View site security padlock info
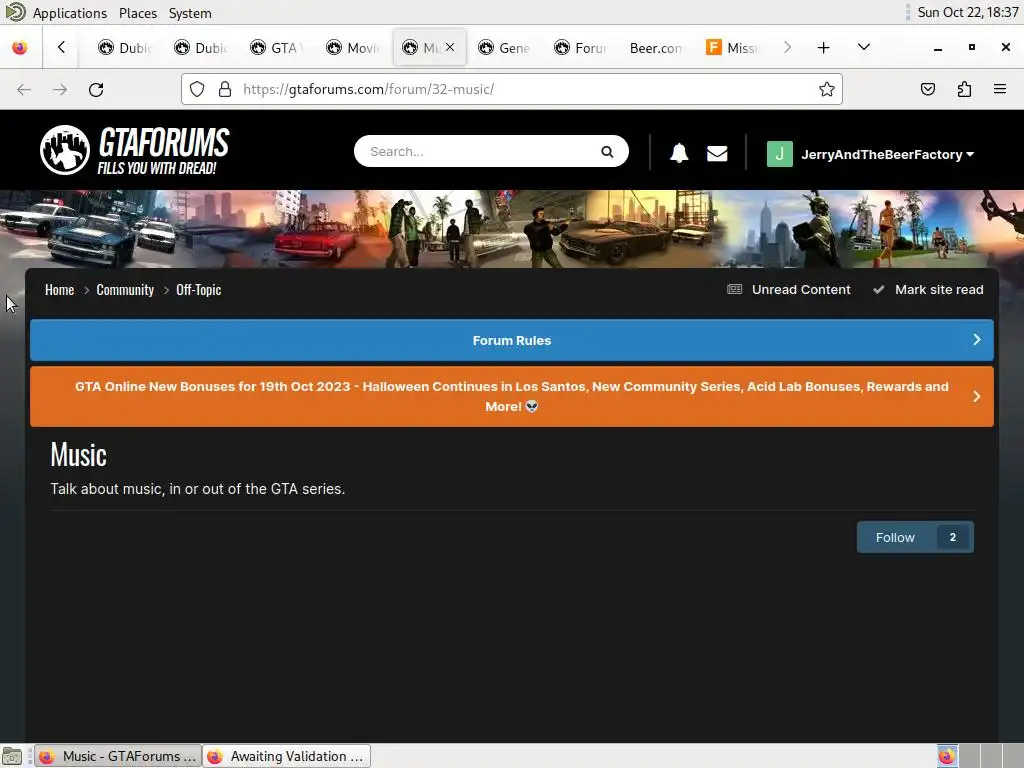Image resolution: width=1024 pixels, height=768 pixels. click(x=225, y=89)
